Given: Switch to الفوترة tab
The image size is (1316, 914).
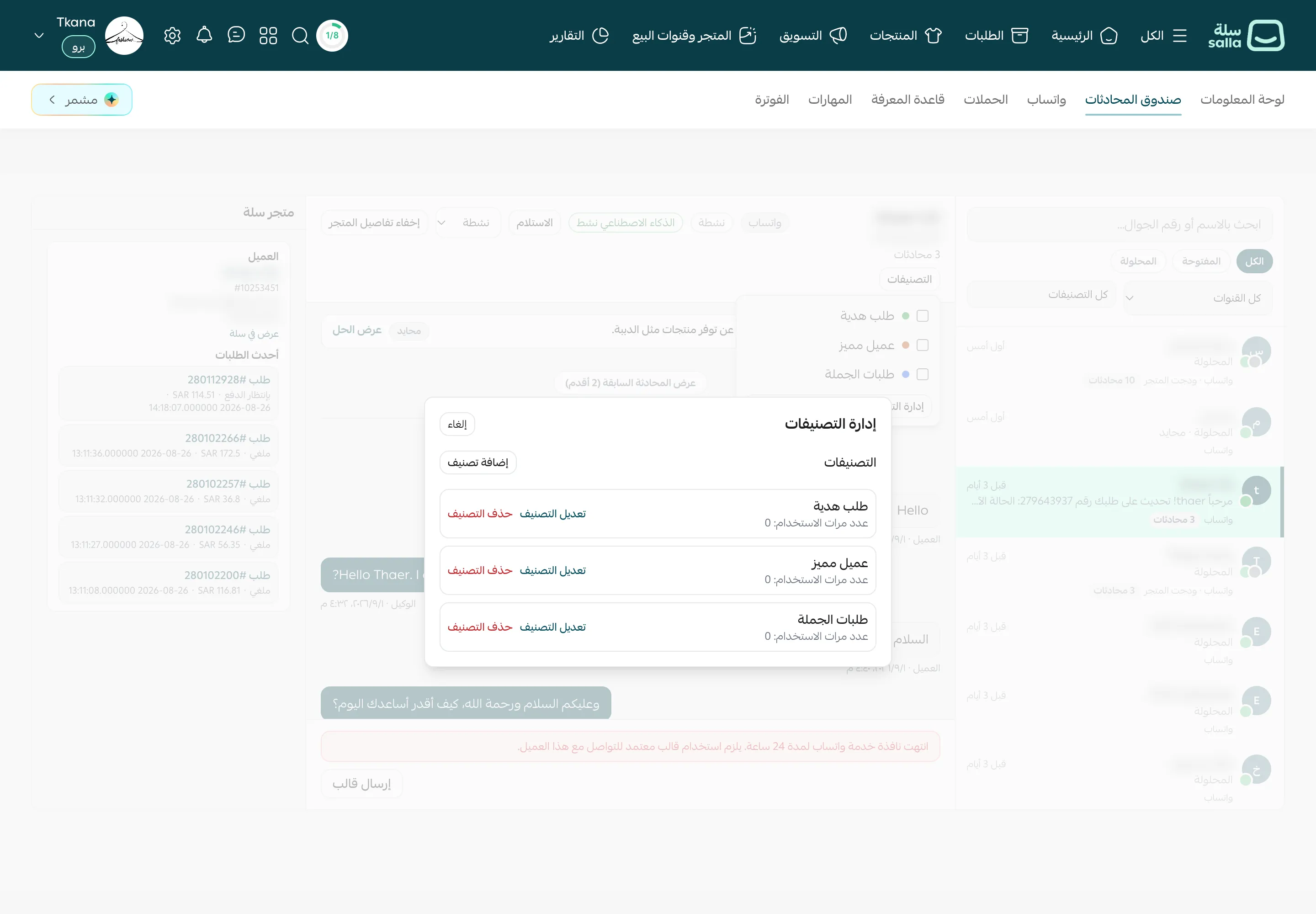Looking at the screenshot, I should tap(771, 100).
